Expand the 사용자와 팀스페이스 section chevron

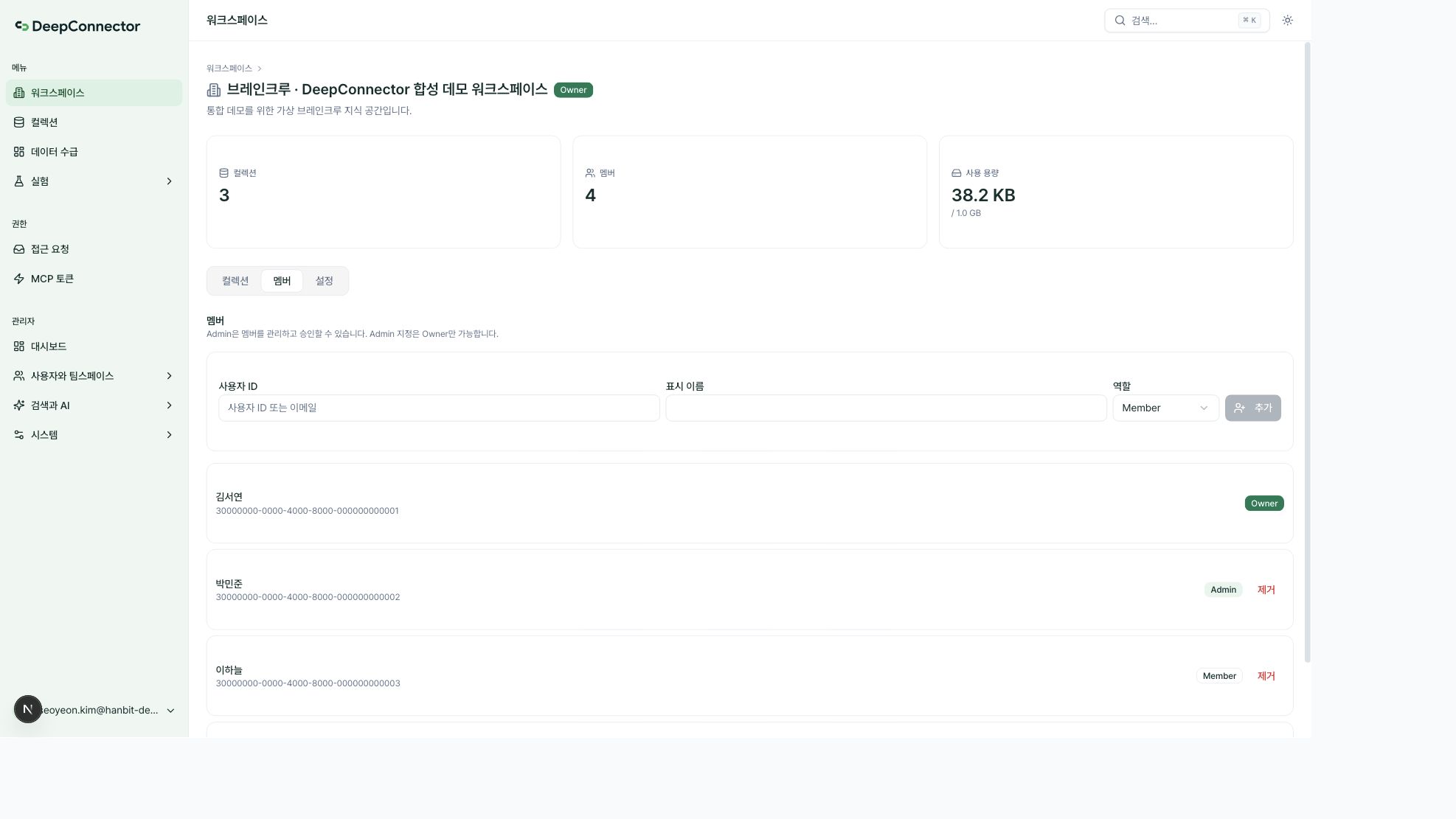169,376
